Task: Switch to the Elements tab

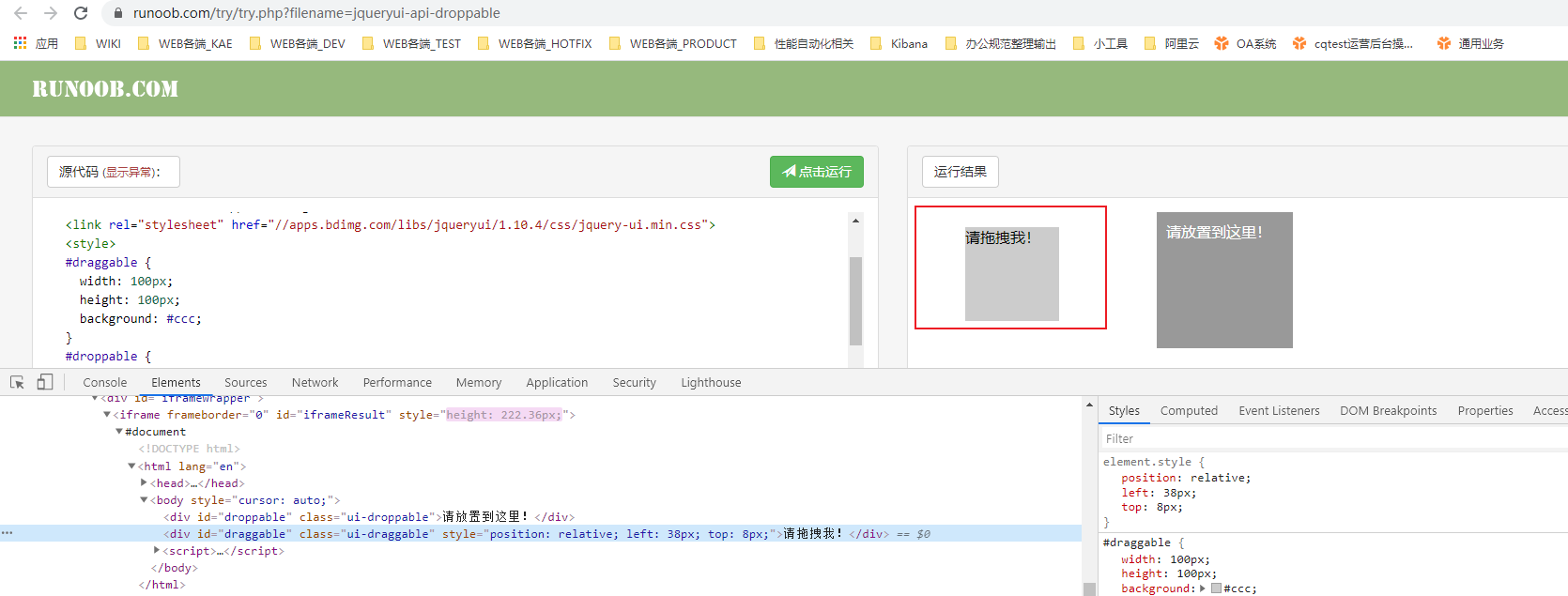Action: (x=176, y=382)
